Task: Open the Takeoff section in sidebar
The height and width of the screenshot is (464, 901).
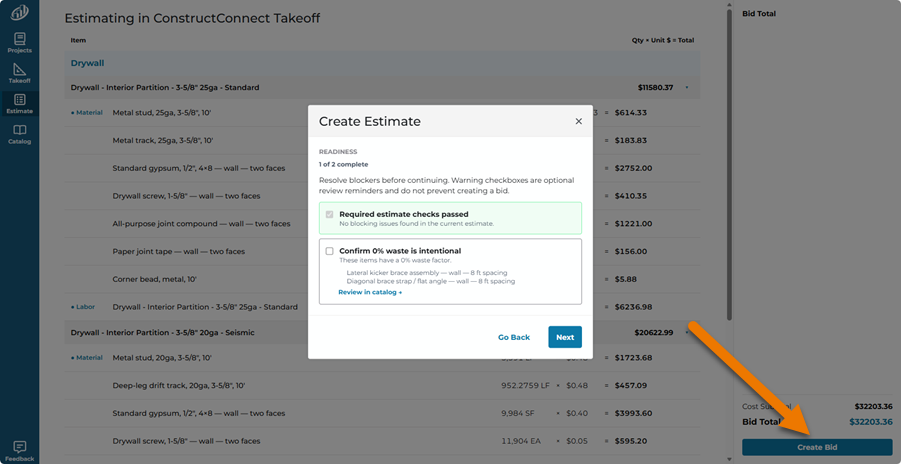Action: tap(20, 74)
